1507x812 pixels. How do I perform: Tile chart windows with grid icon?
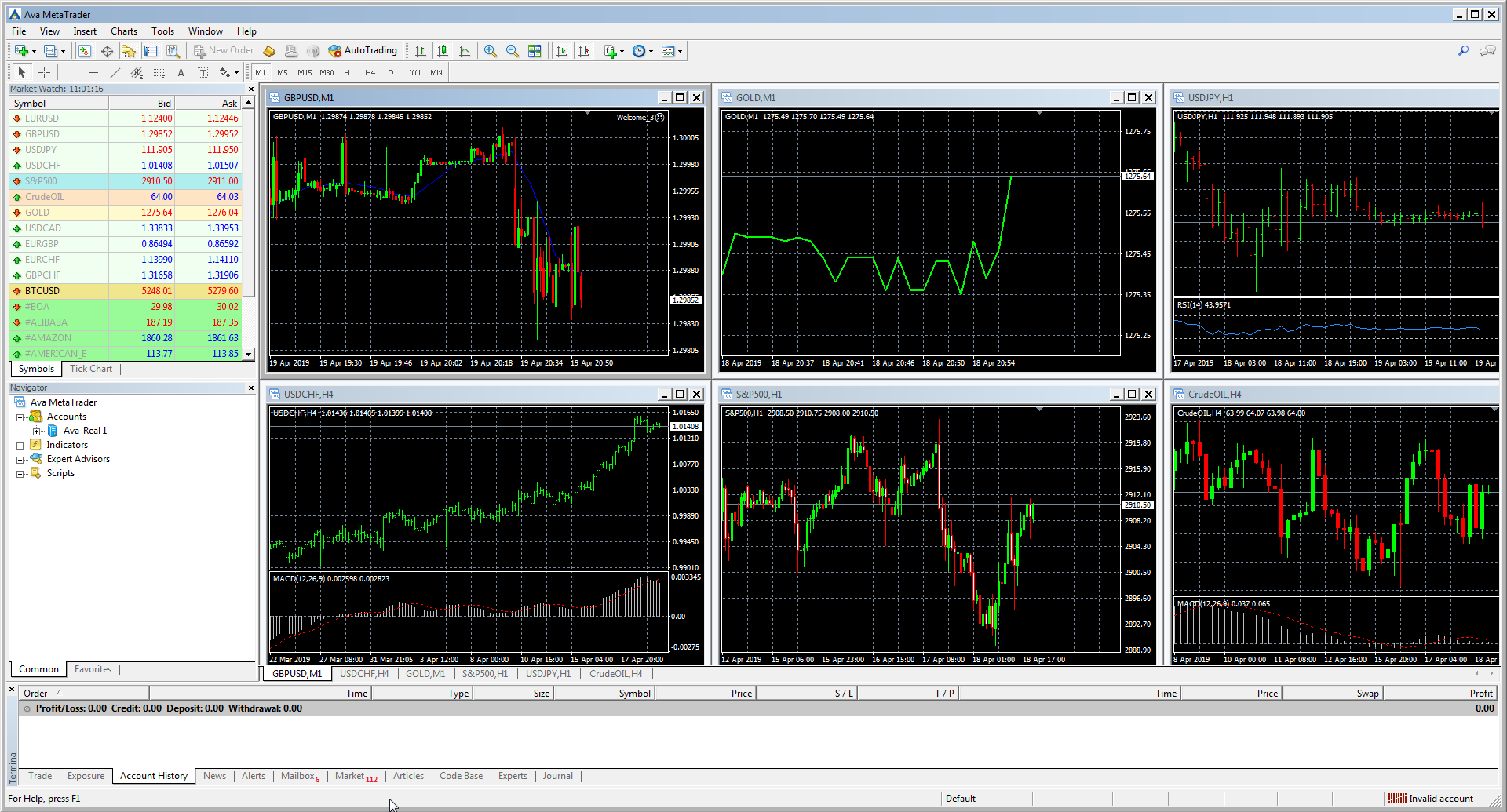coord(535,51)
